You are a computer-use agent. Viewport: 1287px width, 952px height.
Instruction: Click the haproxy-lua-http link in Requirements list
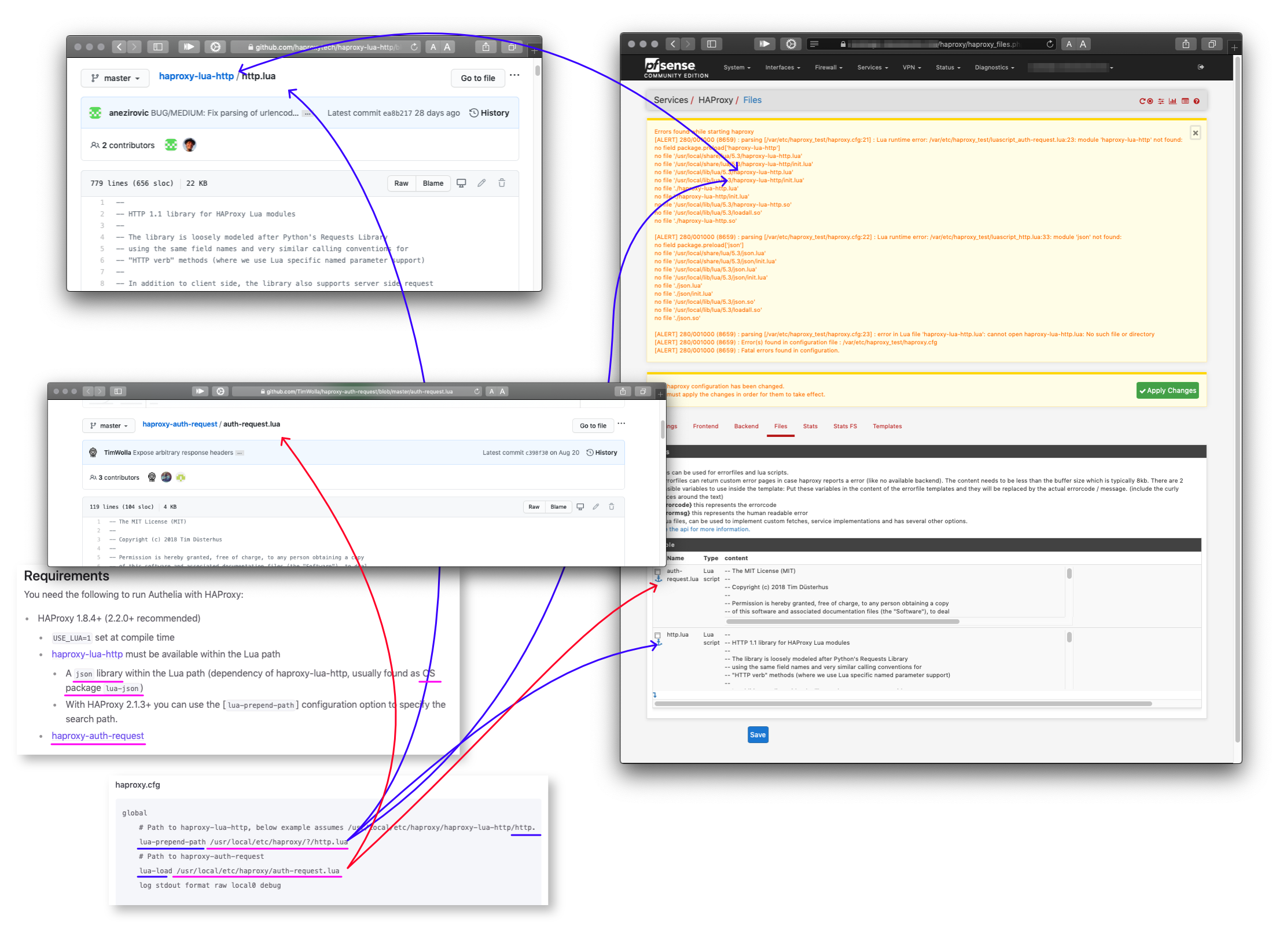(87, 654)
